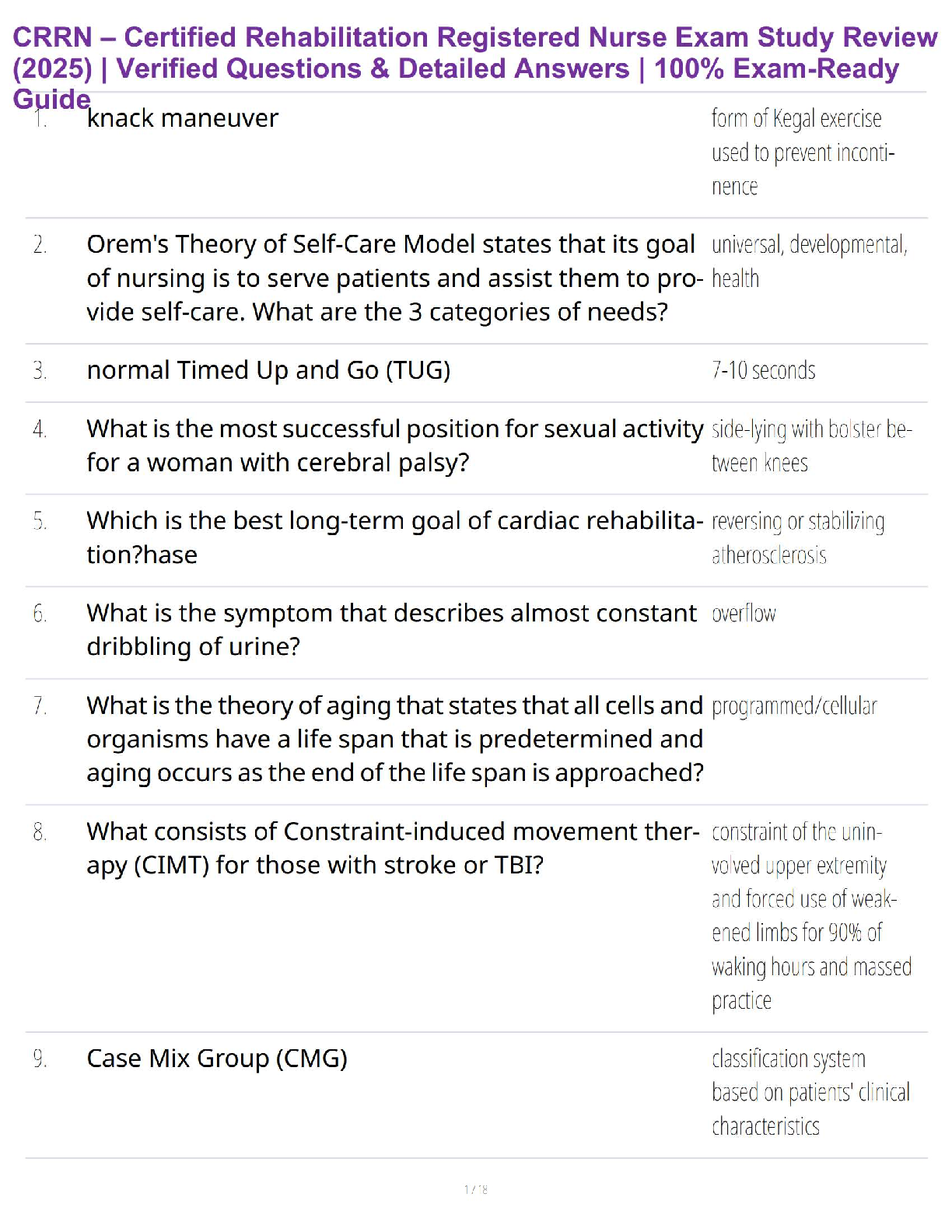Click the cerebral palsy position question
Screen dimensions: 952x1232
(x=394, y=446)
